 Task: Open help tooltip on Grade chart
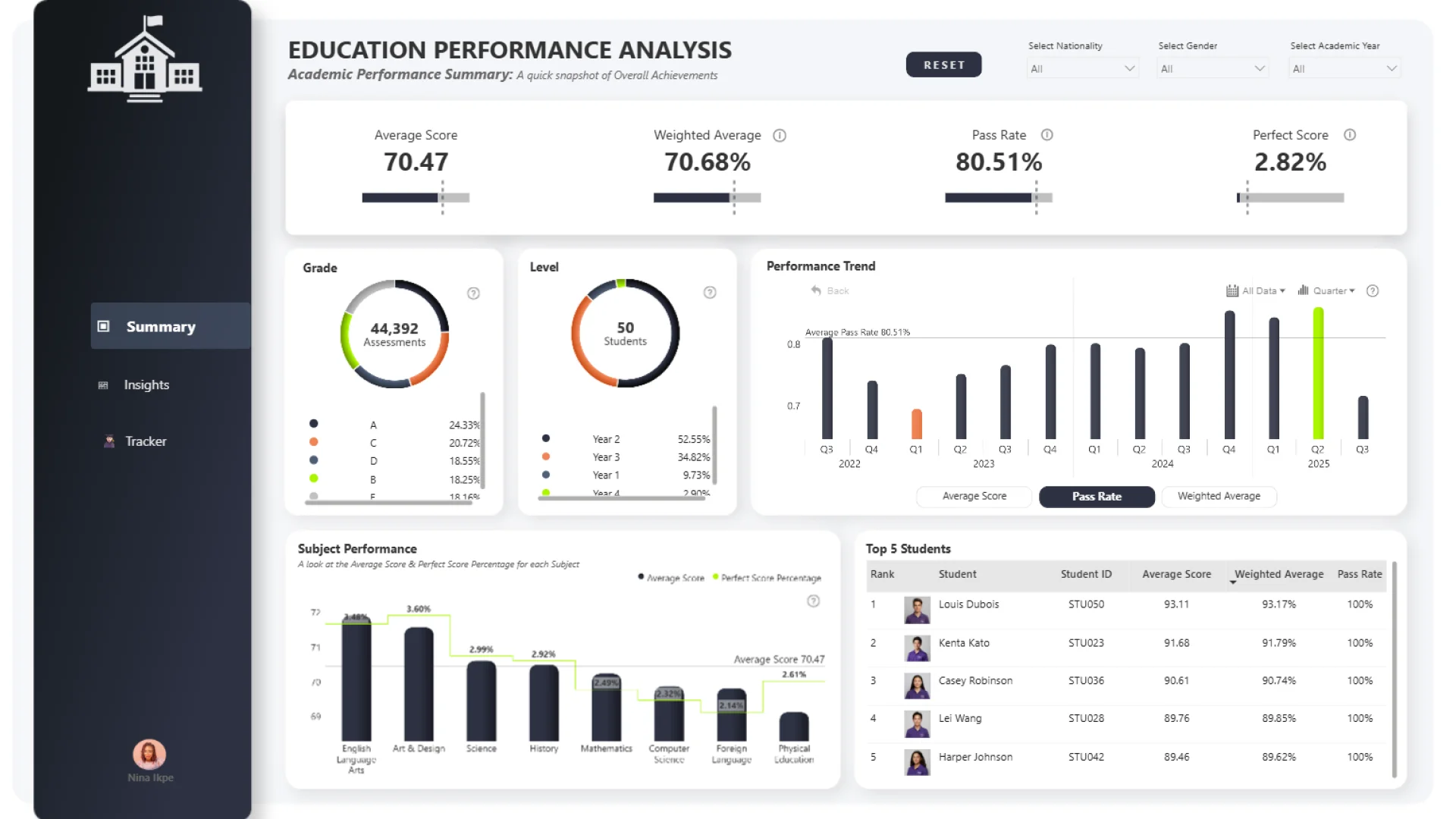tap(473, 293)
